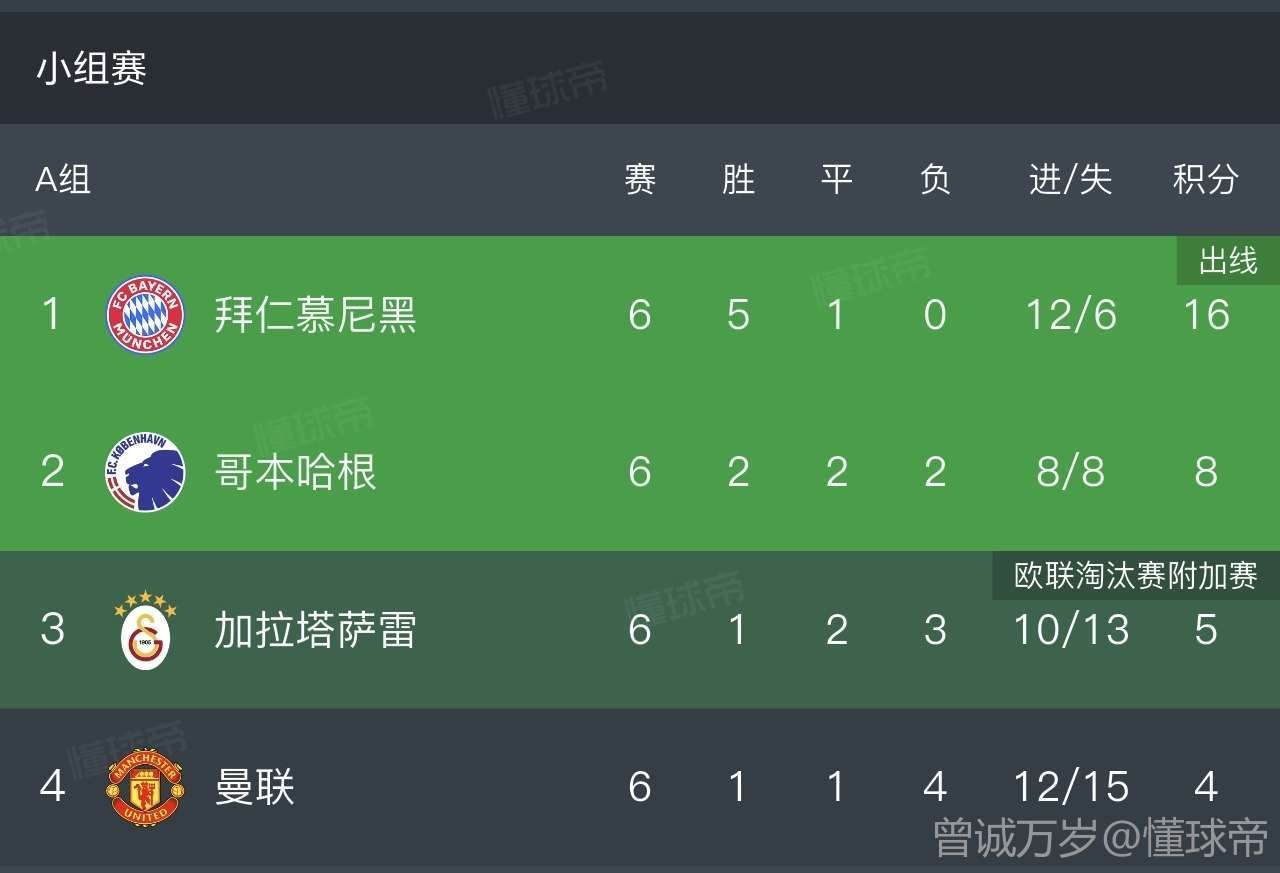Select the 曼联 team name
The height and width of the screenshot is (873, 1280).
[x=255, y=787]
